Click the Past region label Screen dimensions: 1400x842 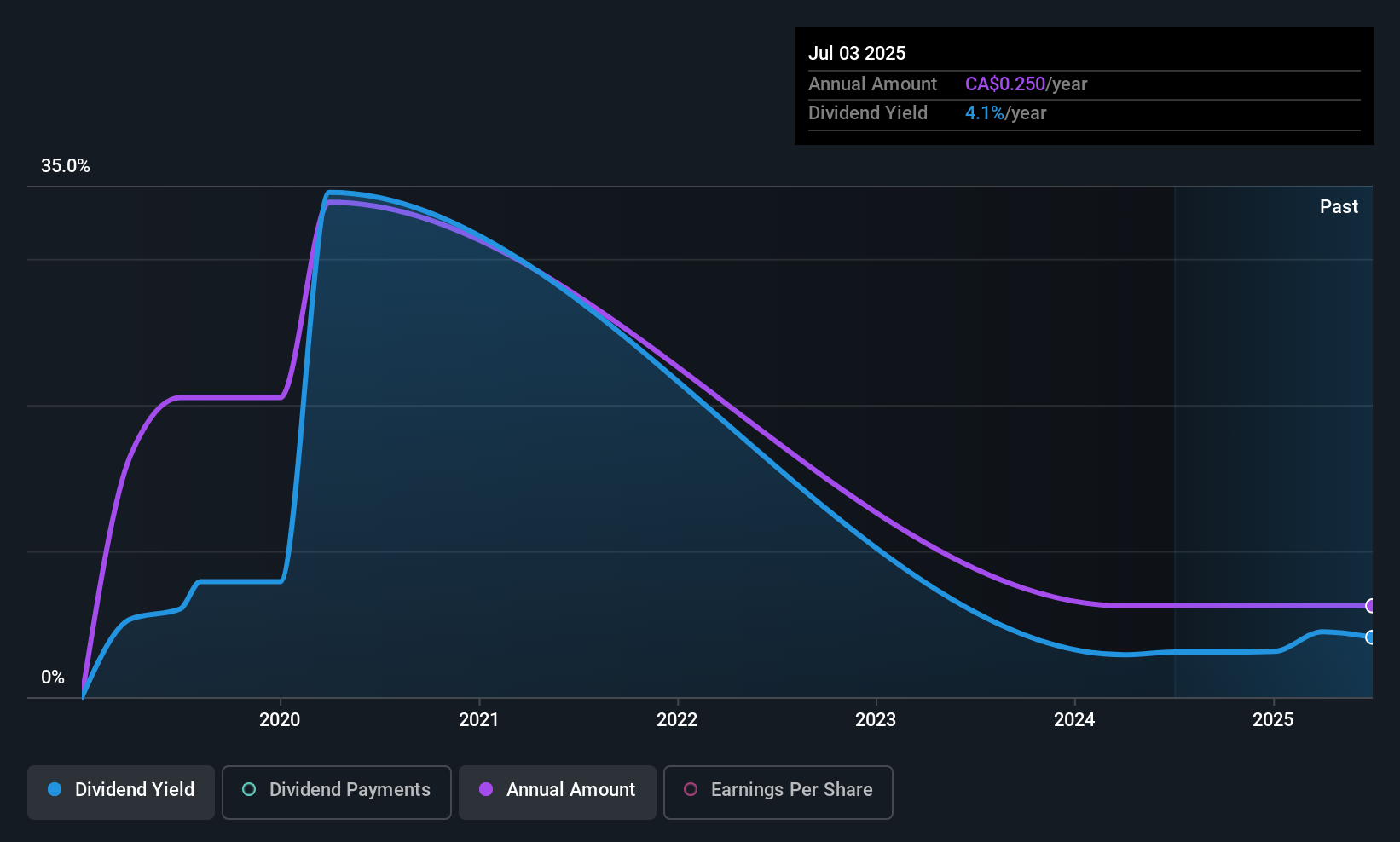coord(1339,207)
